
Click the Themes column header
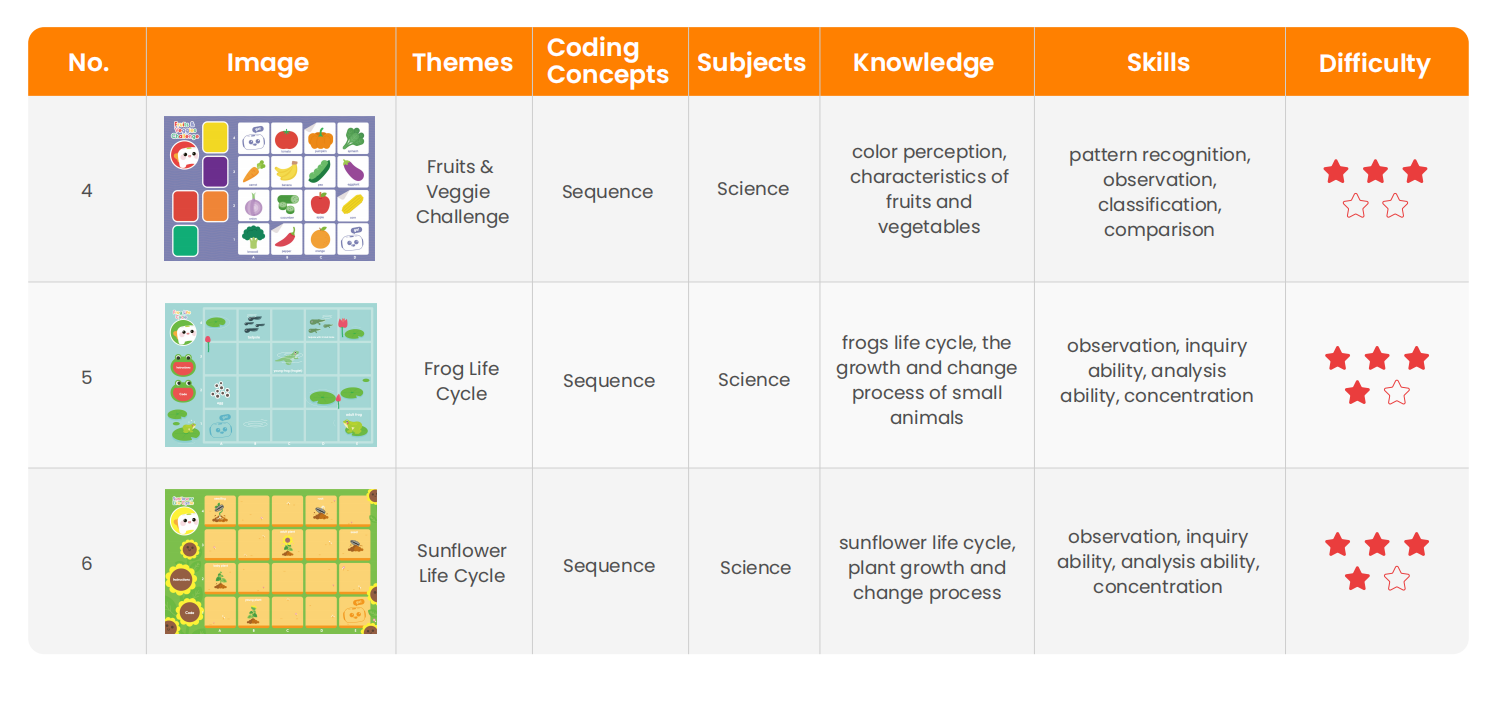[x=463, y=62]
